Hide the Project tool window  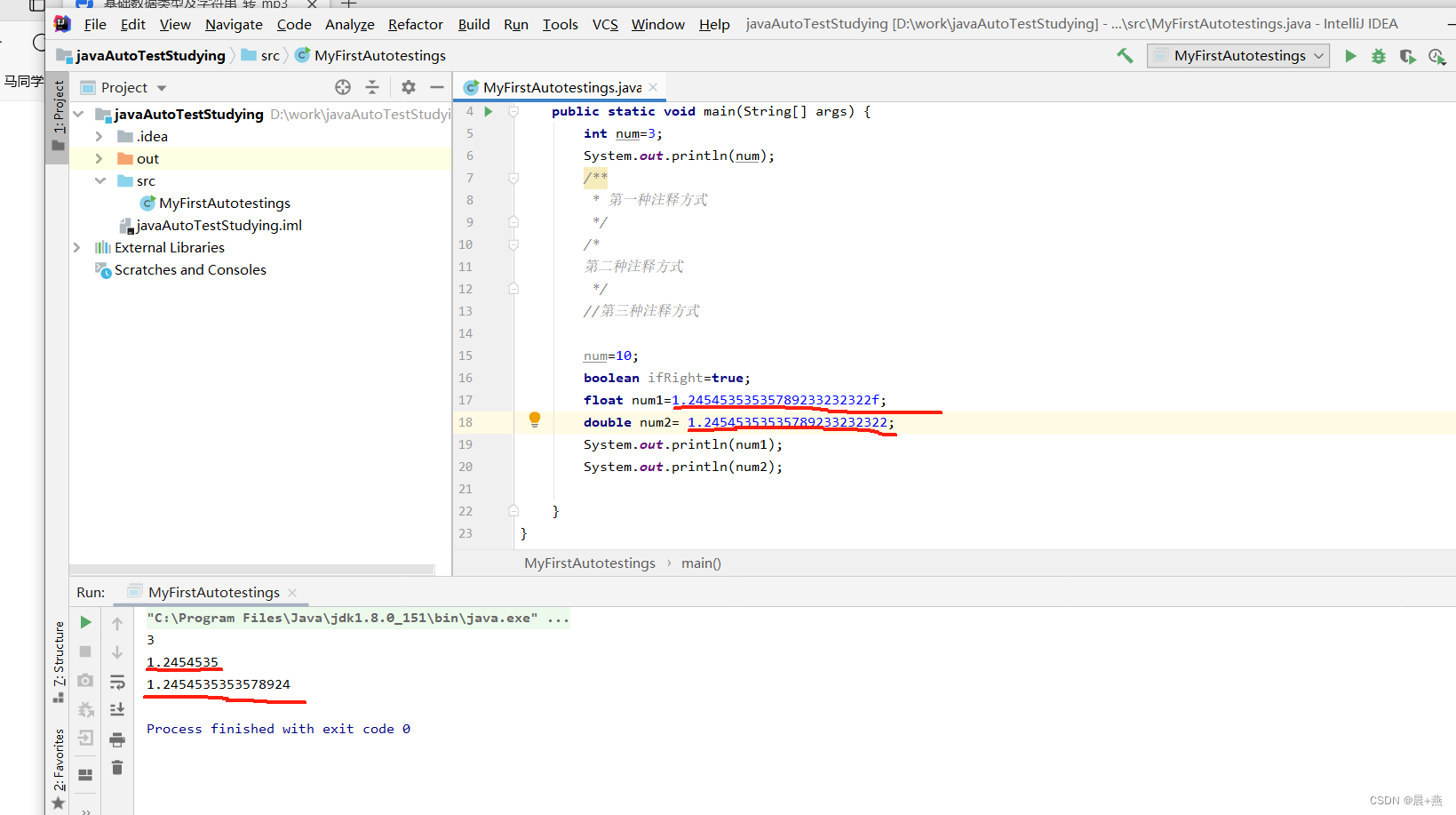coord(436,87)
